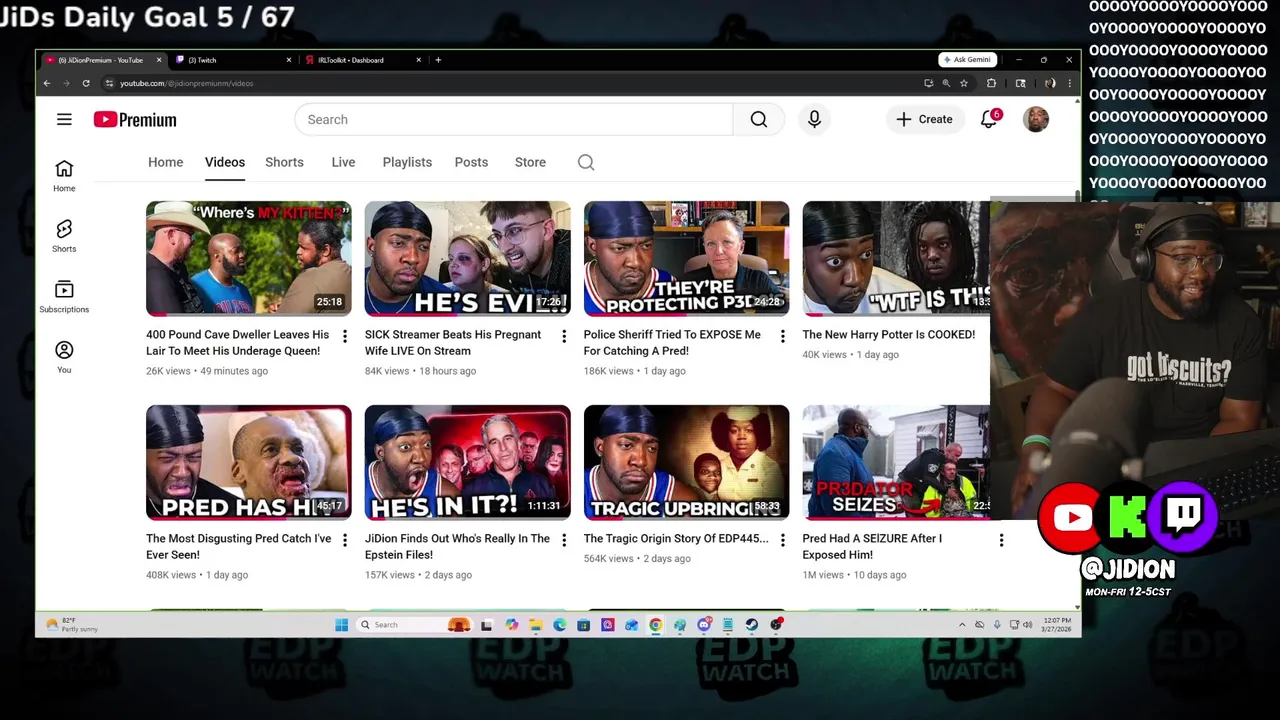
Task: Activate voice search microphone
Action: [814, 119]
